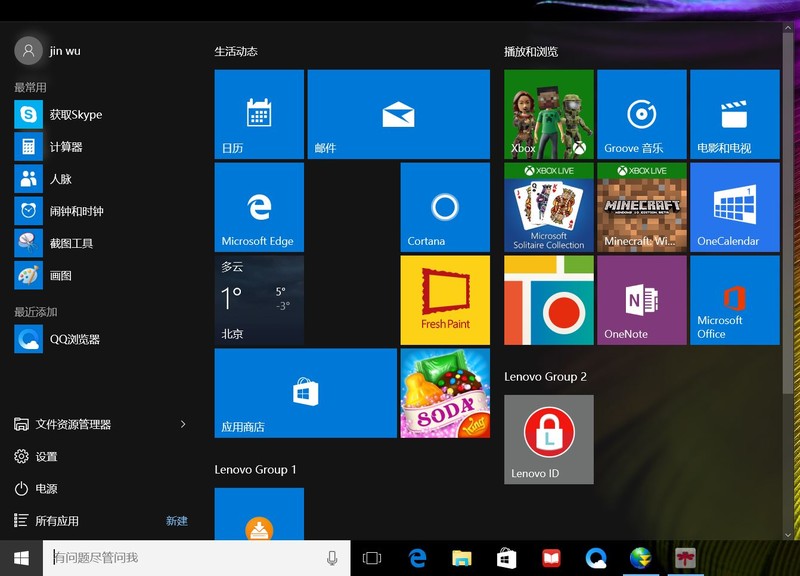Image resolution: width=800 pixels, height=576 pixels.
Task: Open Store from the taskbar
Action: point(506,558)
